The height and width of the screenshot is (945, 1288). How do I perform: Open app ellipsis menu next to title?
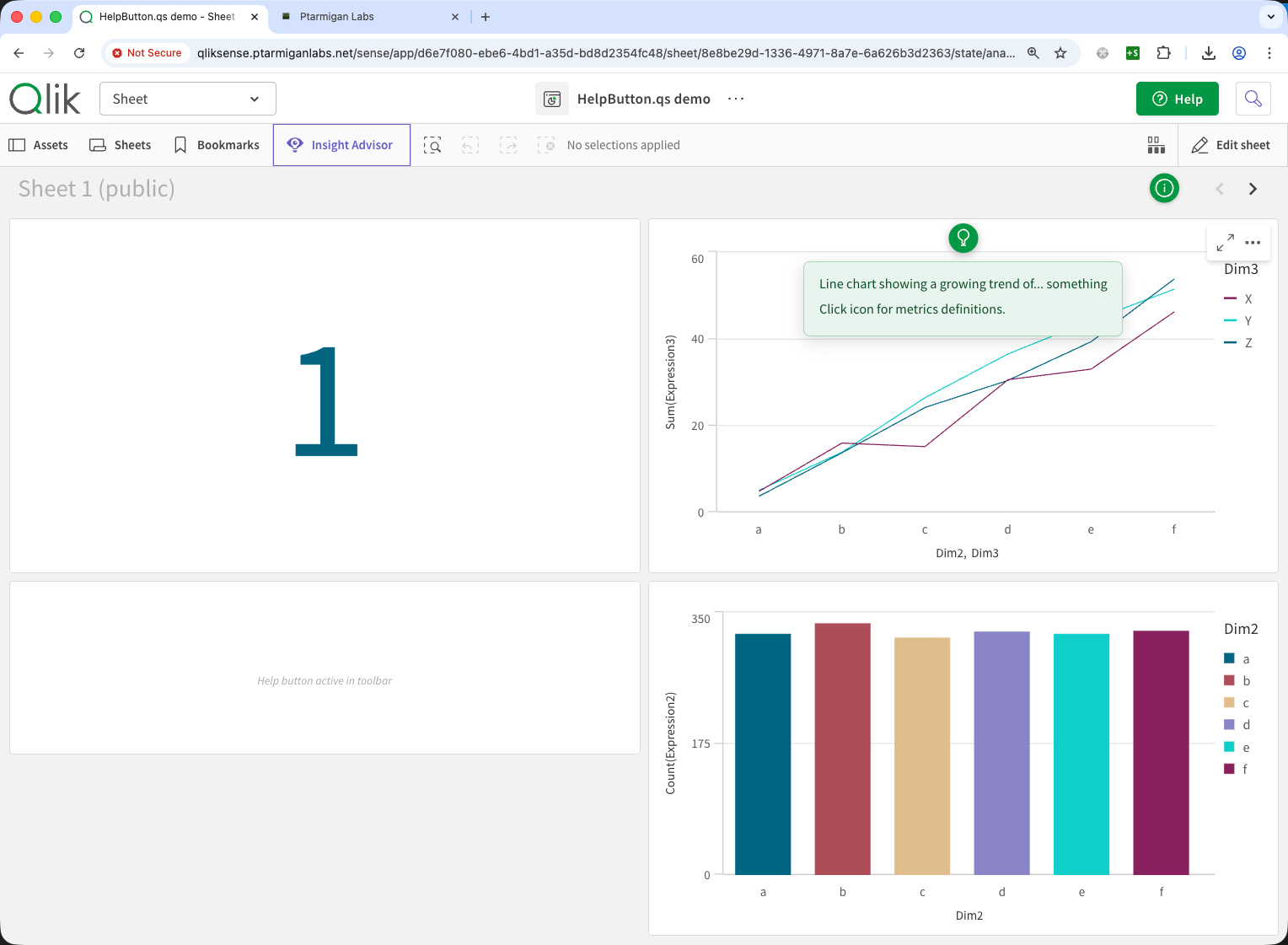736,99
